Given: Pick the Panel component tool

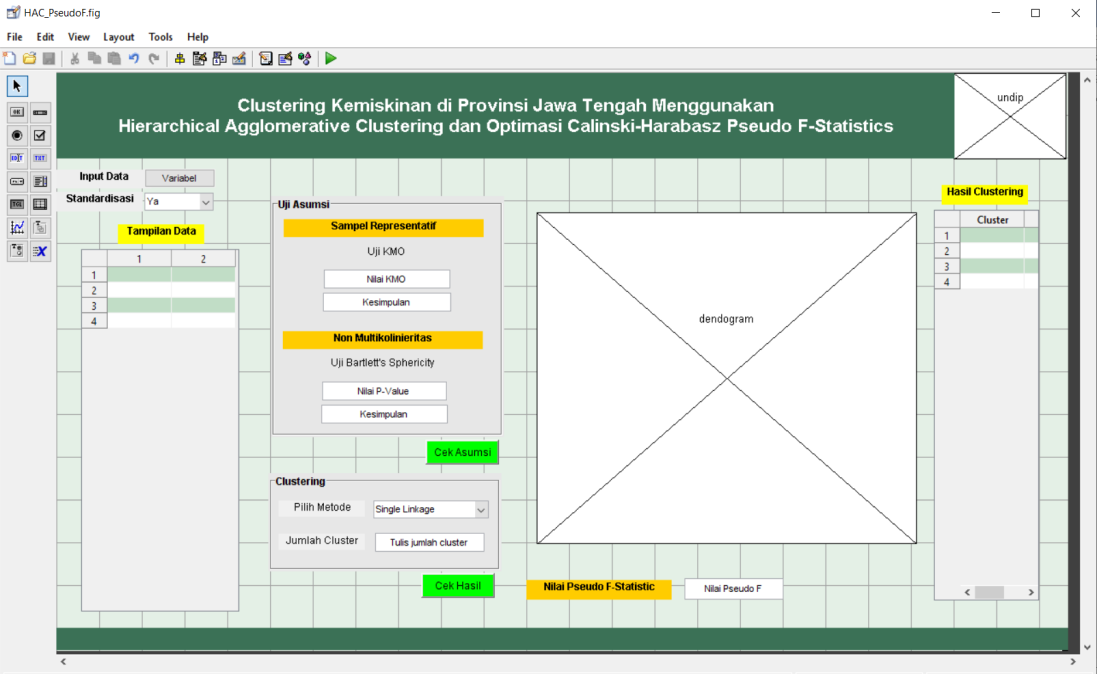Looking at the screenshot, I should 41,227.
